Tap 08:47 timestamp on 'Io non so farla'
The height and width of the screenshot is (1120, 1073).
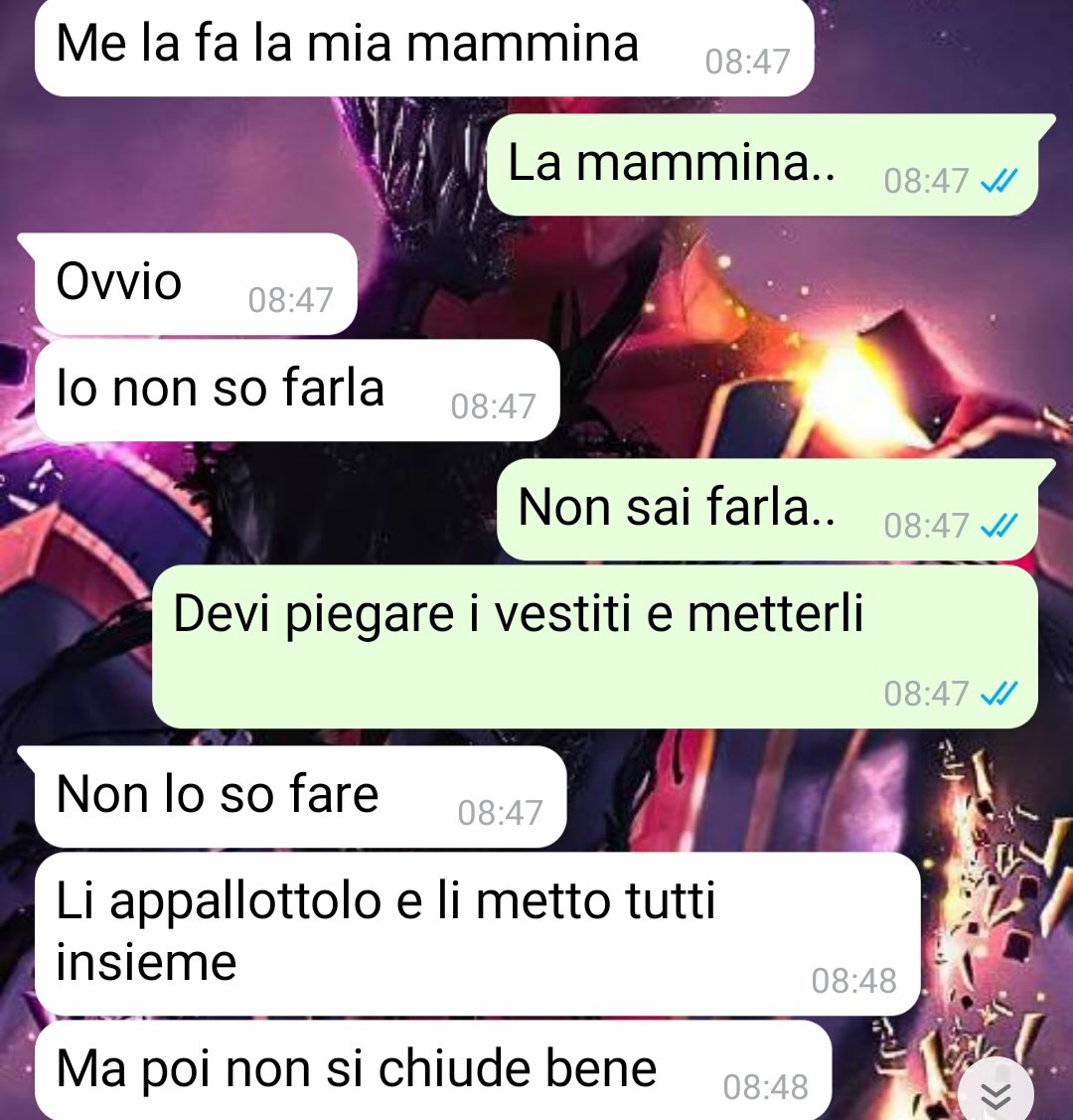pos(494,406)
